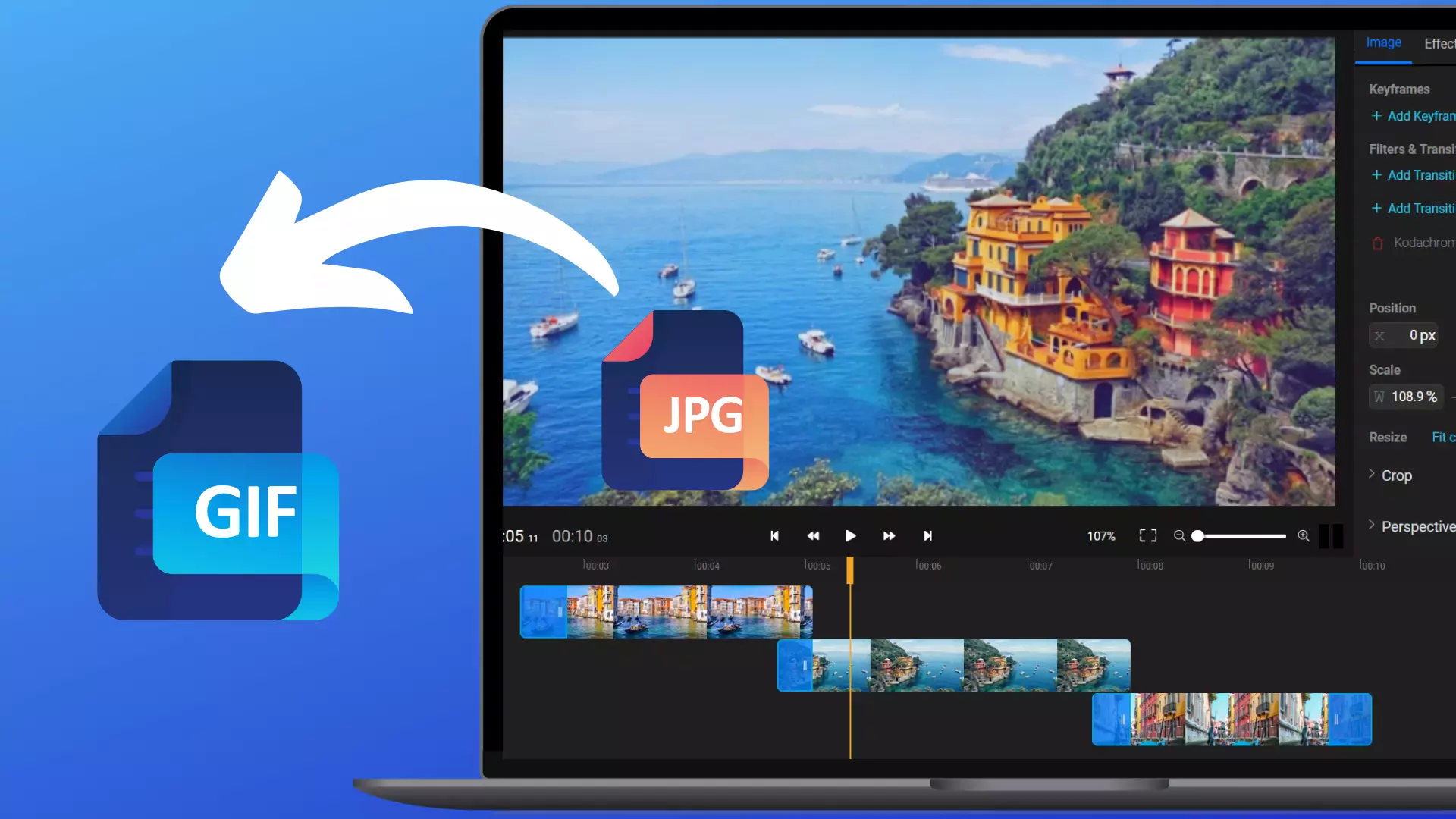Viewport: 1456px width, 819px height.
Task: Enable fullscreen preview mode
Action: [1148, 535]
